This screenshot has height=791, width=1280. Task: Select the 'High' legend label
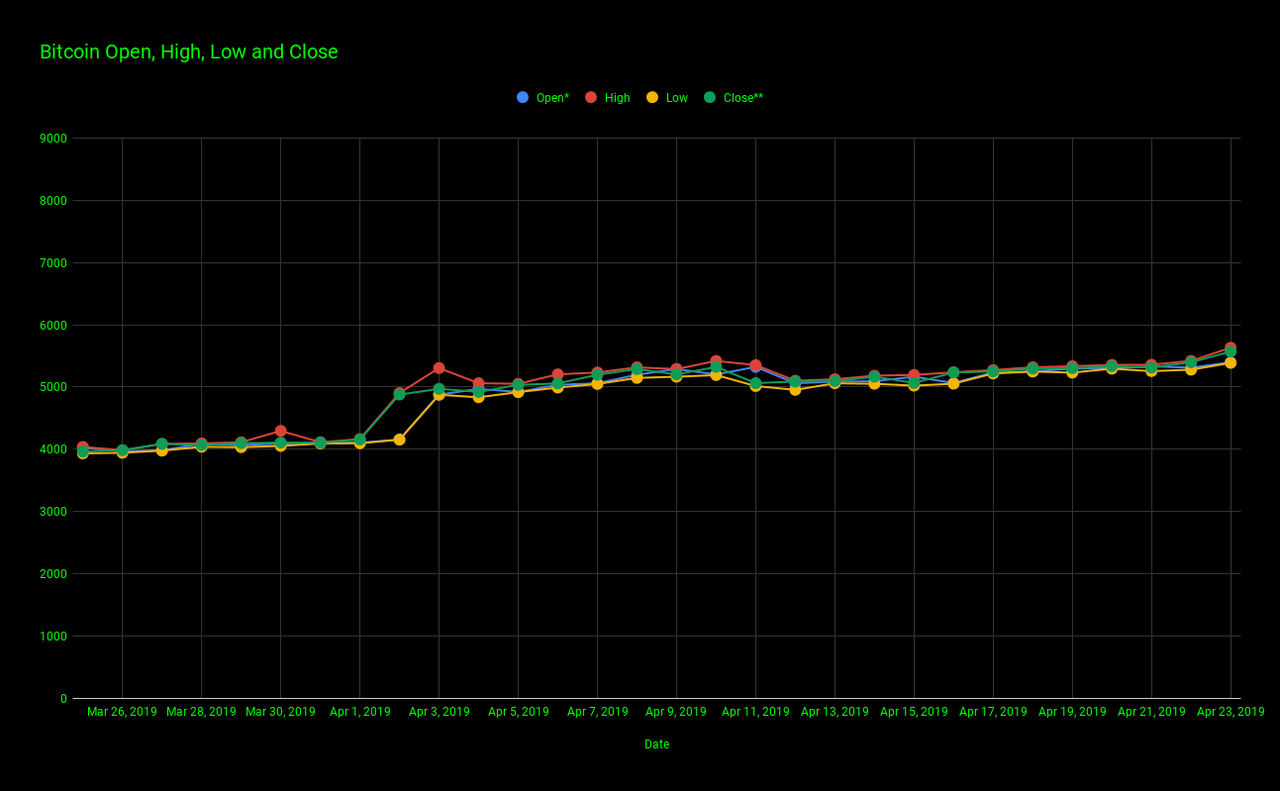pyautogui.click(x=617, y=98)
